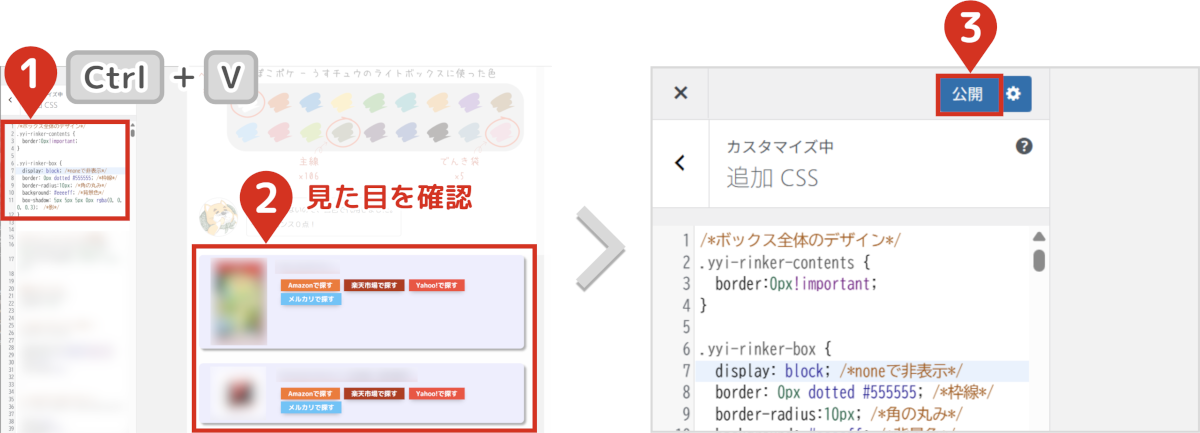The width and height of the screenshot is (1200, 433).
Task: Open the first product box thumbnail image
Action: click(x=238, y=301)
